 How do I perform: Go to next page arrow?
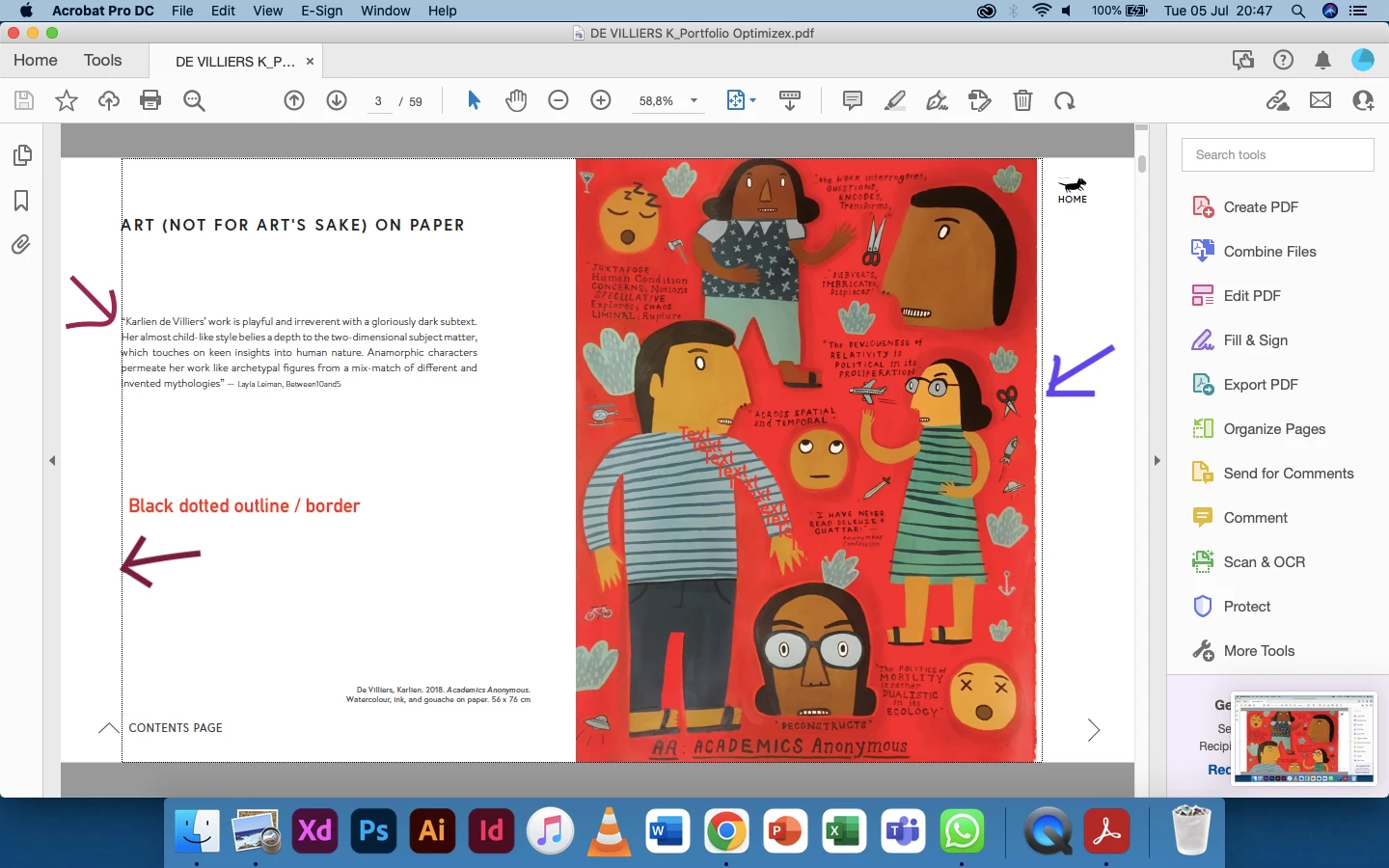pos(337,100)
